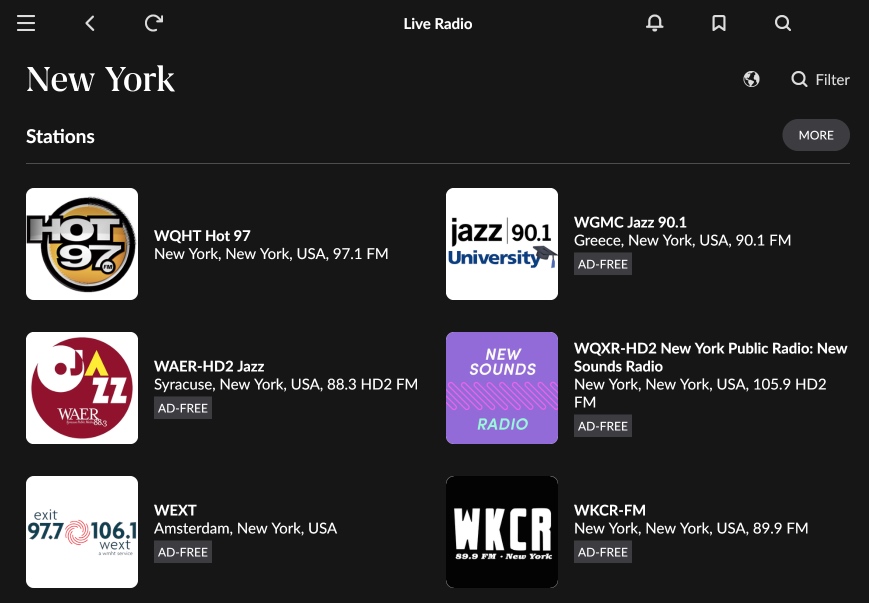Click the search magnifier in top bar
The width and height of the screenshot is (869, 603).
783,23
